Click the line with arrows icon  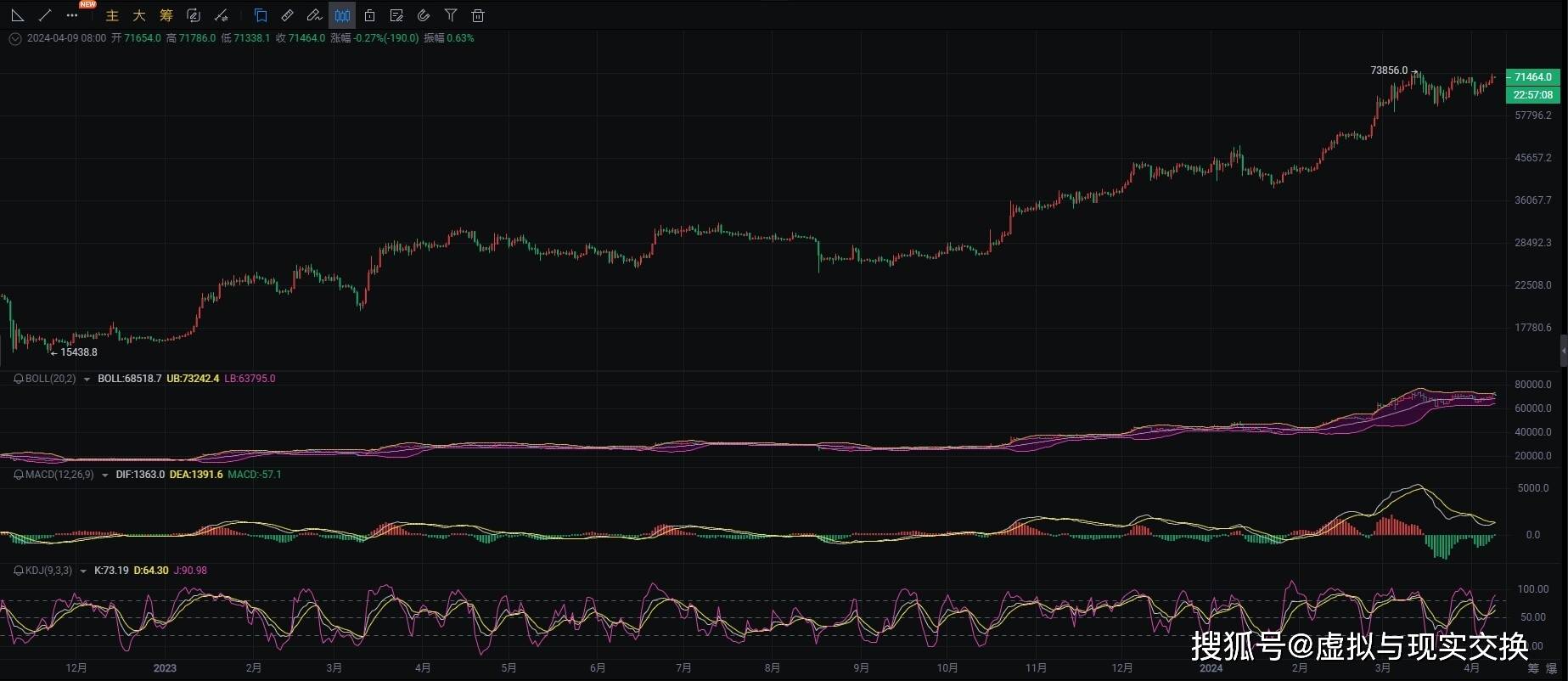coord(221,15)
